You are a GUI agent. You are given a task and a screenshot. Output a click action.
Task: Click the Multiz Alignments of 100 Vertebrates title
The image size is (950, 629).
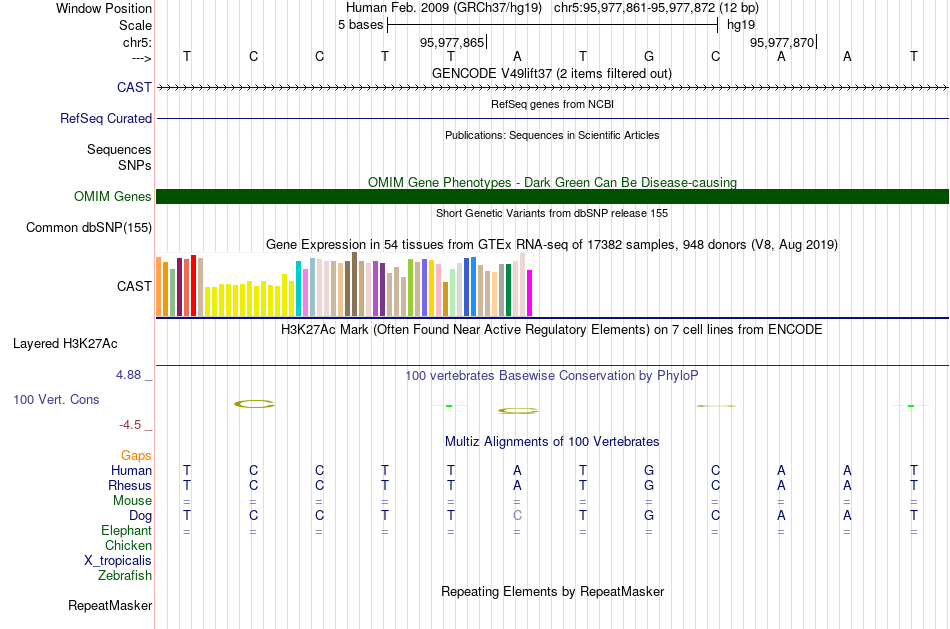pyautogui.click(x=552, y=442)
